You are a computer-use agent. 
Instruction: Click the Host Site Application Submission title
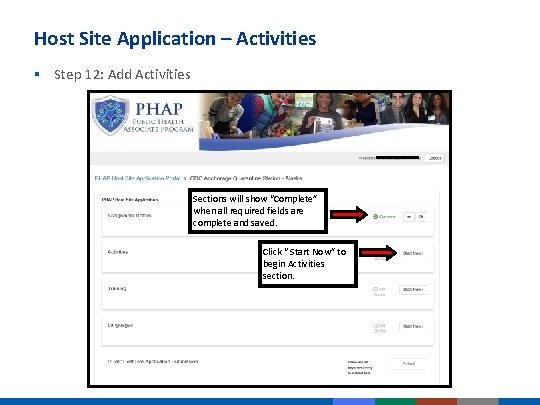[x=153, y=362]
